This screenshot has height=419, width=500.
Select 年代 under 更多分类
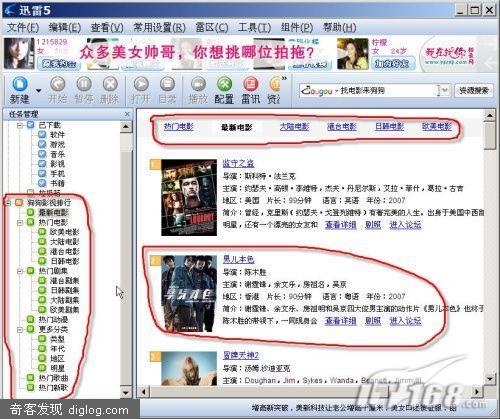[x=57, y=349]
